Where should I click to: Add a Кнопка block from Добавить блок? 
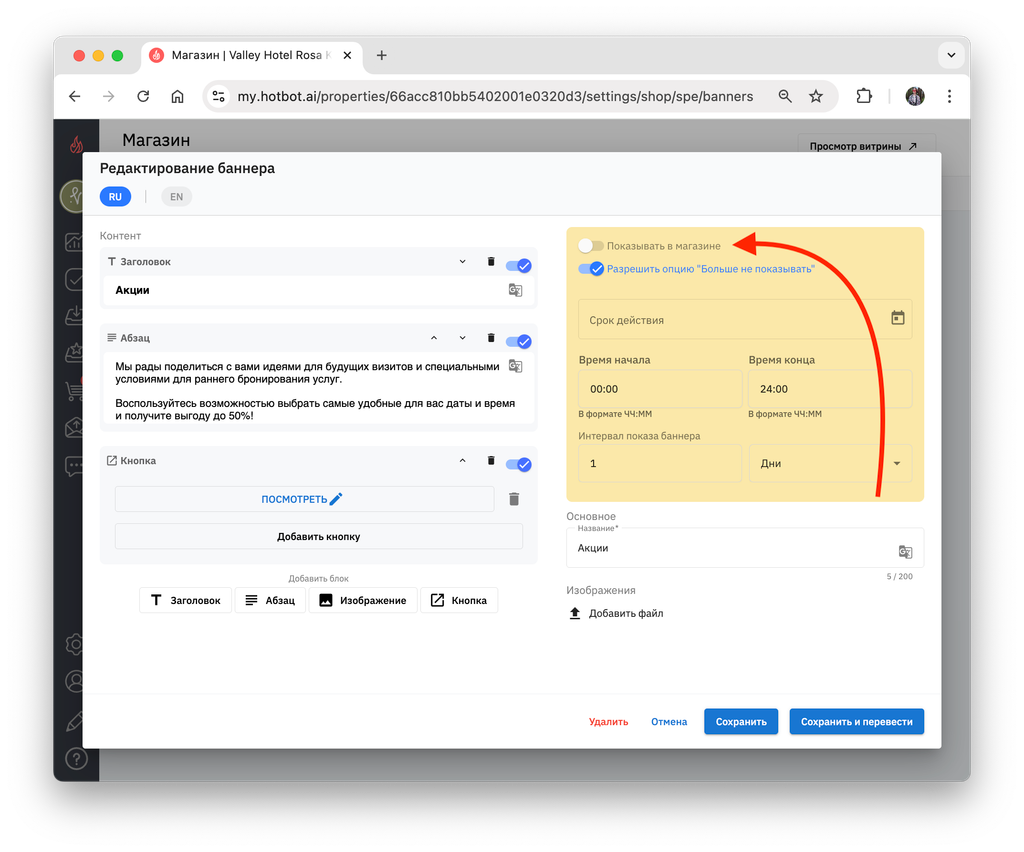[459, 600]
